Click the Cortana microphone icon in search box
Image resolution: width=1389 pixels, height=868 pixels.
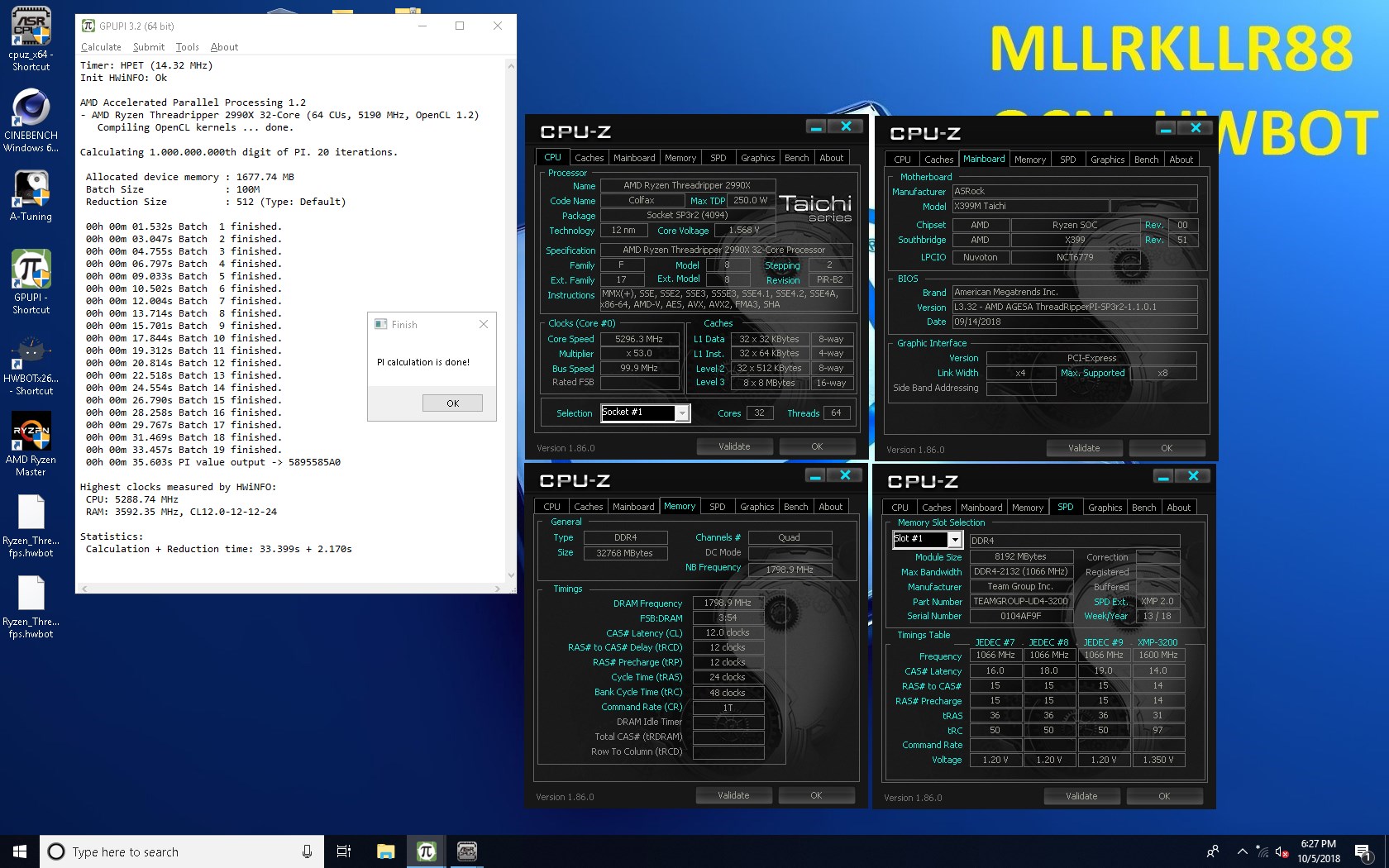(x=307, y=851)
